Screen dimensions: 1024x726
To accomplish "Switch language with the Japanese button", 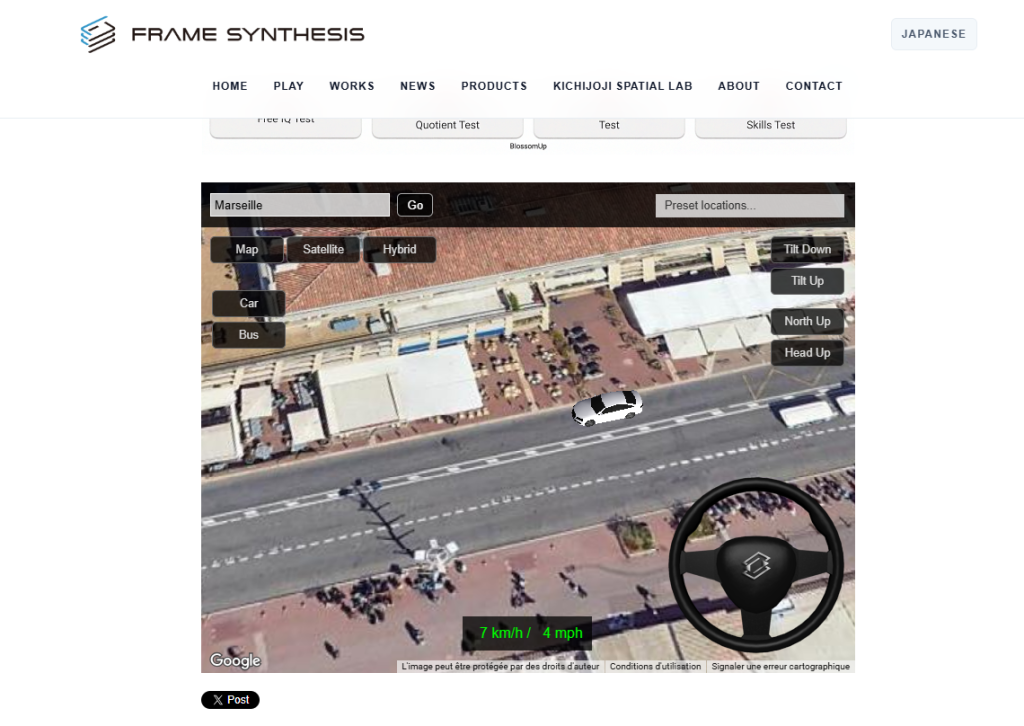I will click(934, 34).
